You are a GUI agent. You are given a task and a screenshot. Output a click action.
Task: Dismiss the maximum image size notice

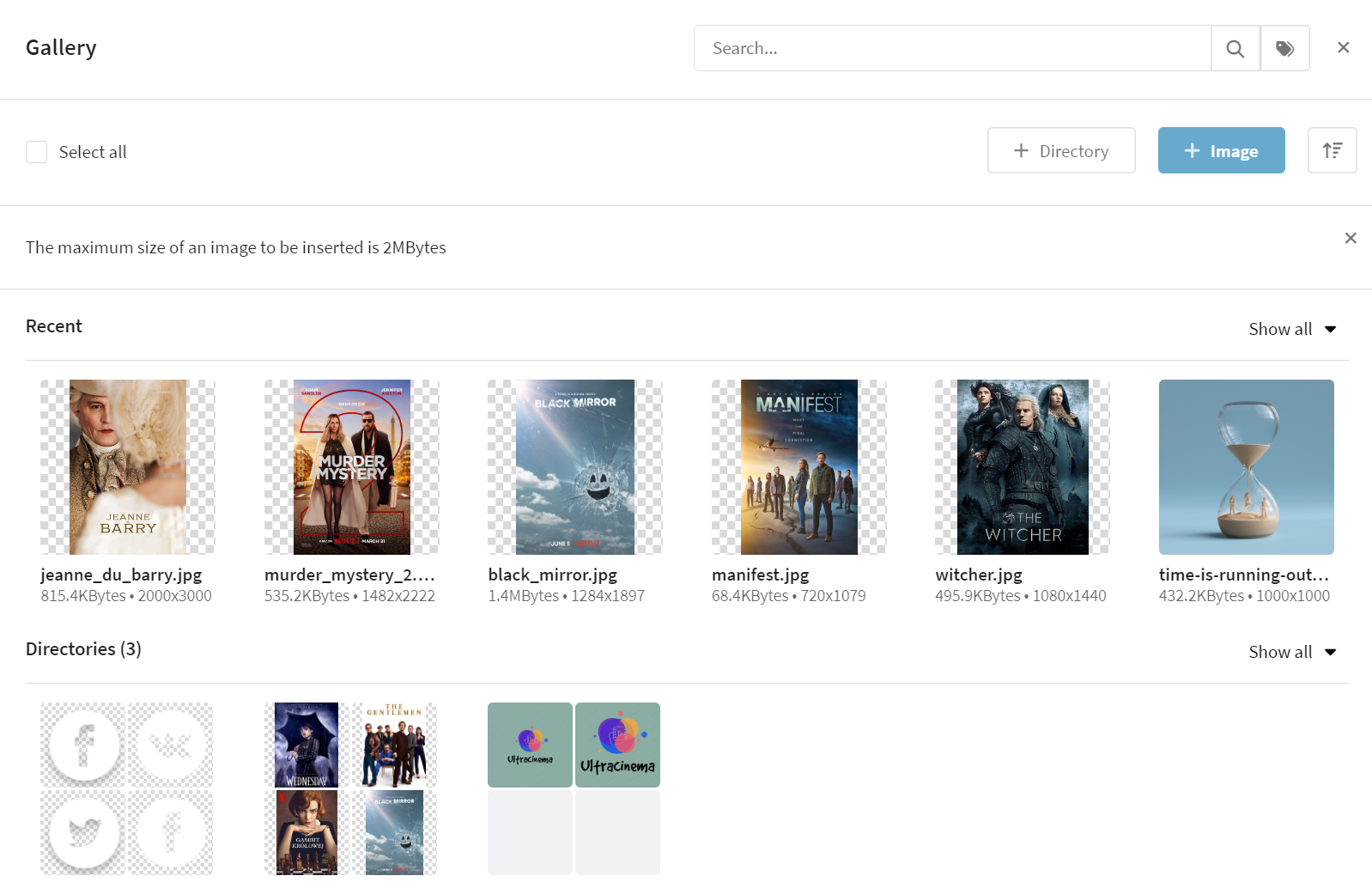pyautogui.click(x=1351, y=238)
